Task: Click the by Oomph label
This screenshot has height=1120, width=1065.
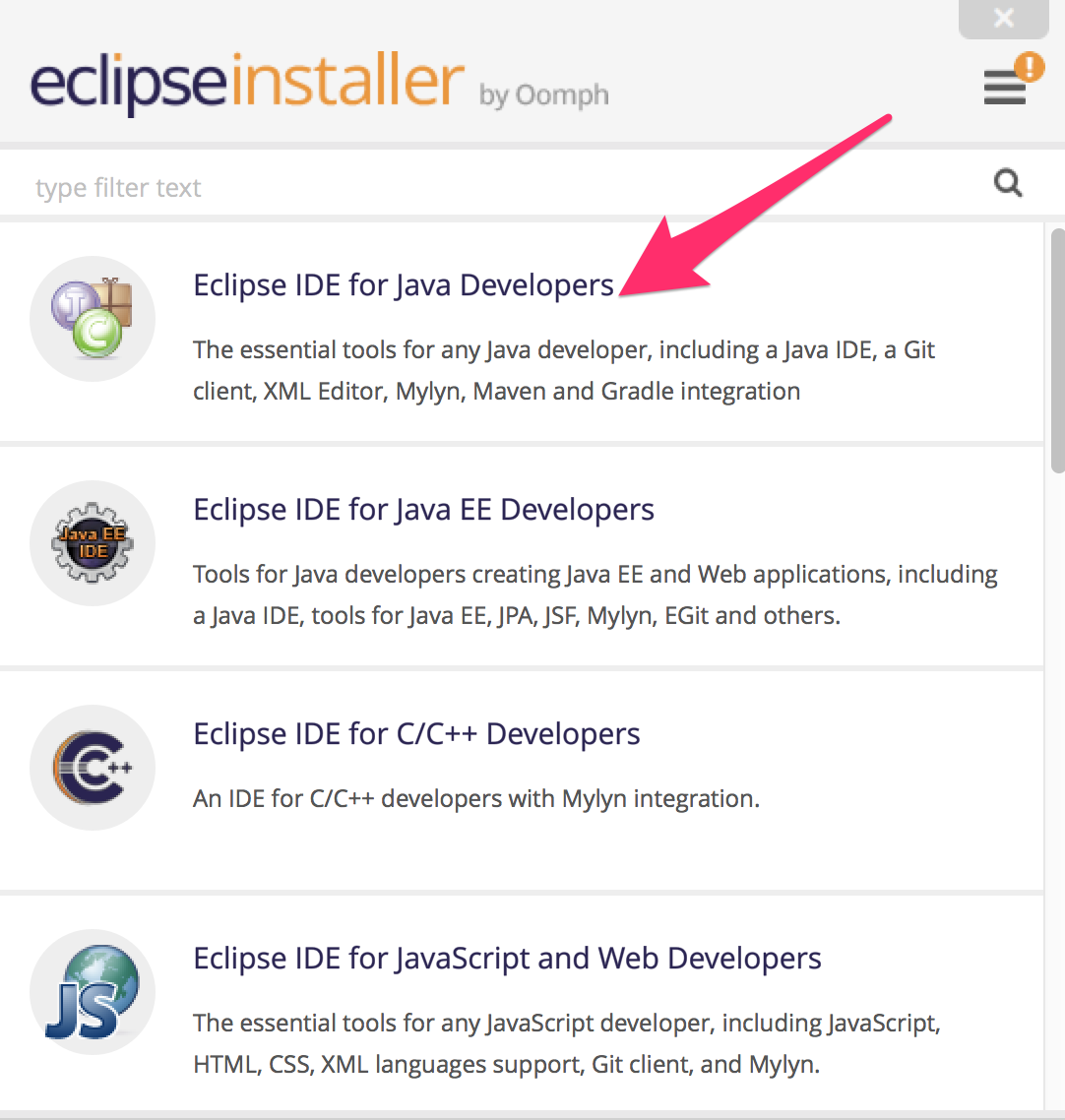Action: tap(543, 95)
